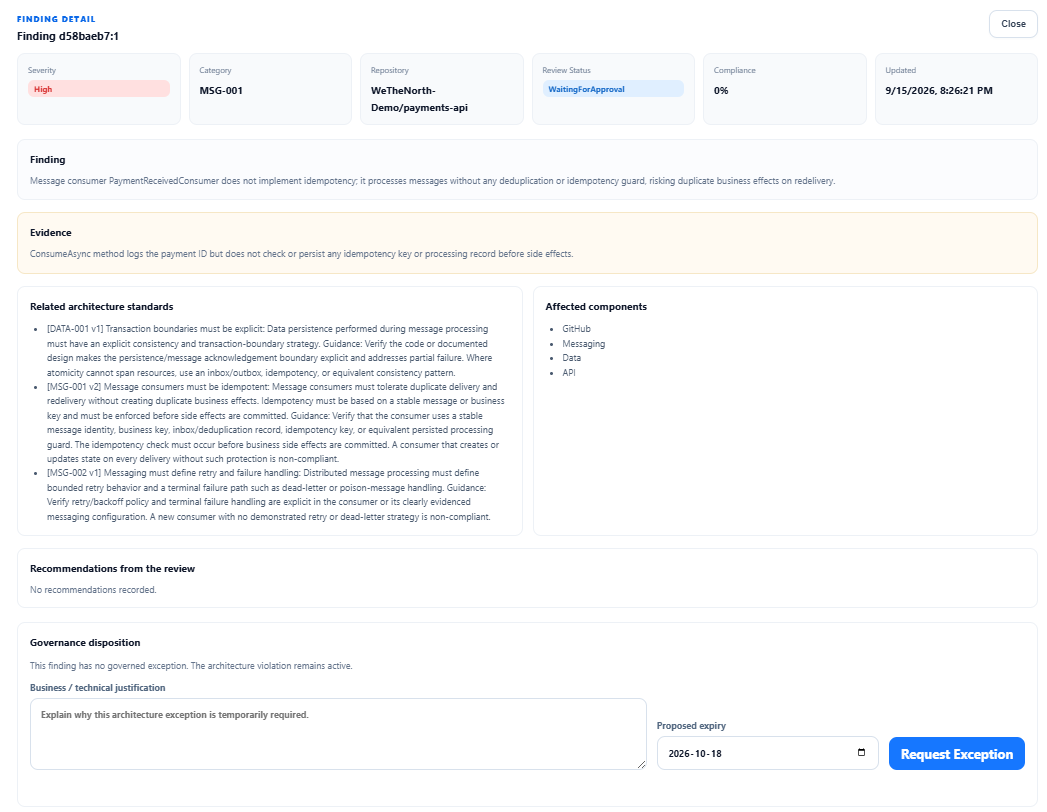Click the resize handle of the justification box
This screenshot has height=812, width=1047.
coord(642,765)
